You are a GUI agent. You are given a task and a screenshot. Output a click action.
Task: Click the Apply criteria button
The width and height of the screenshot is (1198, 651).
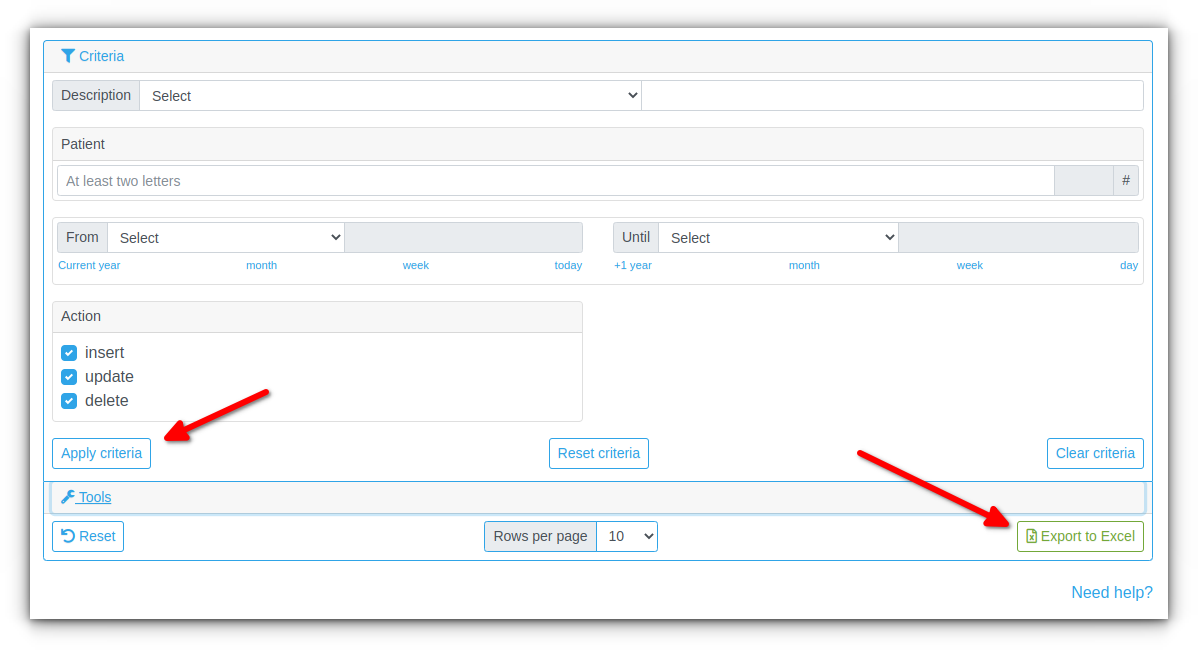click(102, 453)
